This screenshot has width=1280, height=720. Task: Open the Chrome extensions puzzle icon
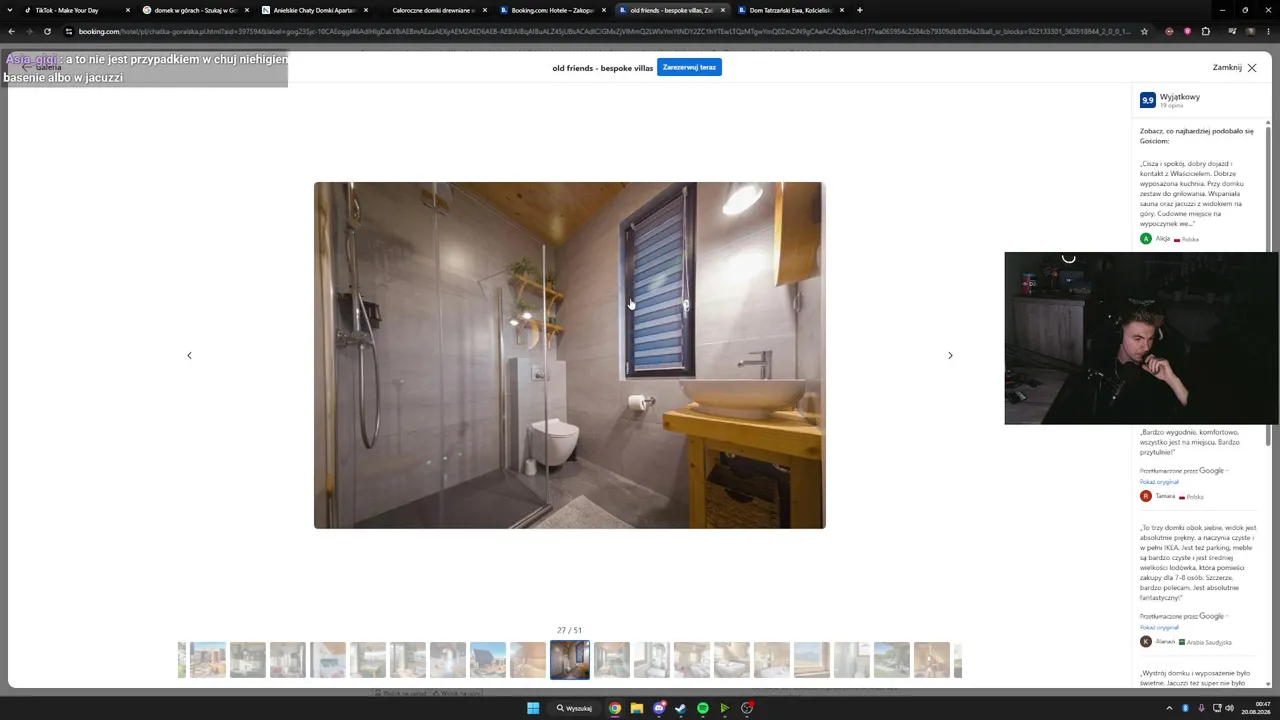(x=1206, y=31)
